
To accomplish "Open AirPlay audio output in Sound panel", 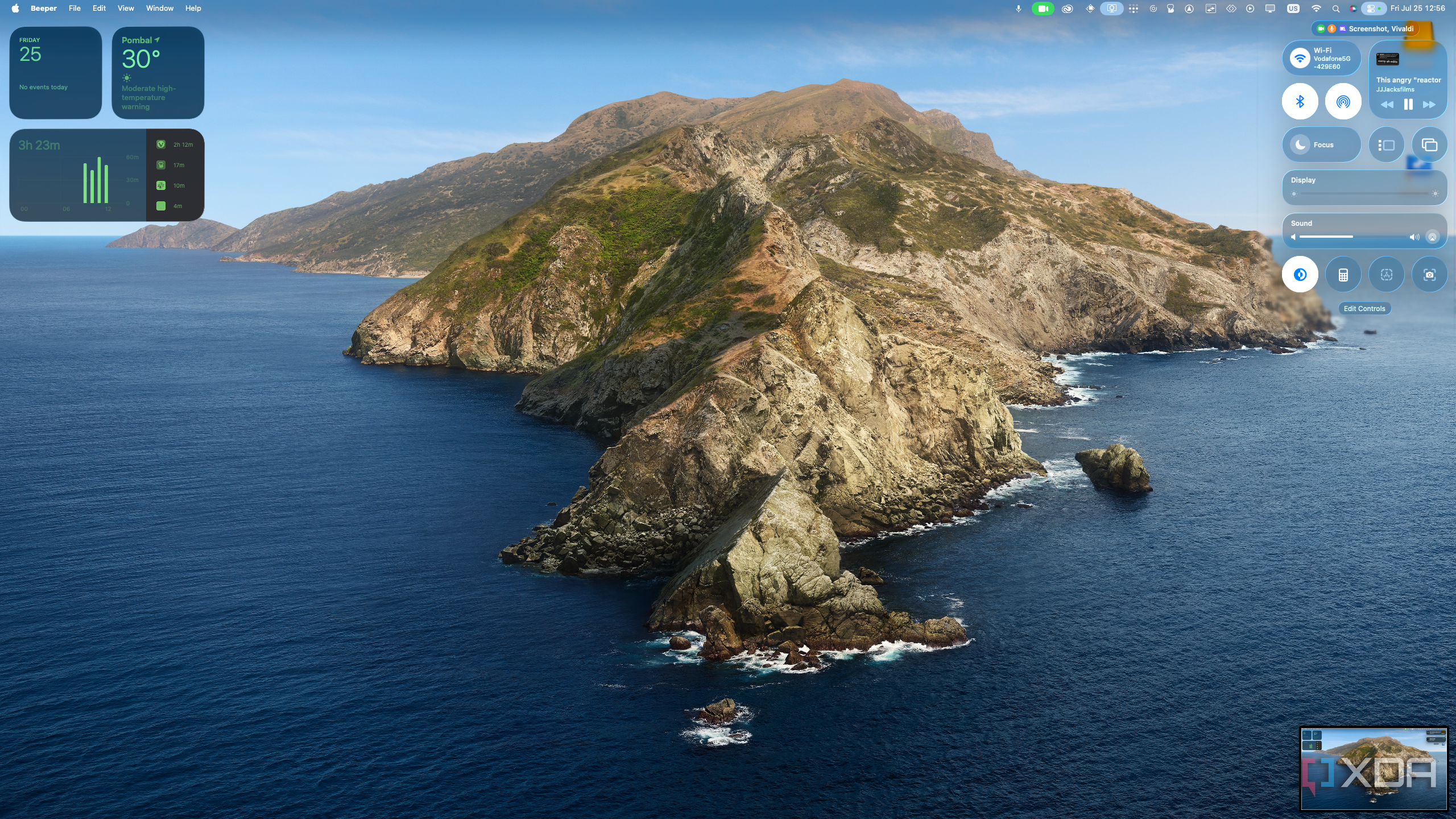I will click(1433, 237).
